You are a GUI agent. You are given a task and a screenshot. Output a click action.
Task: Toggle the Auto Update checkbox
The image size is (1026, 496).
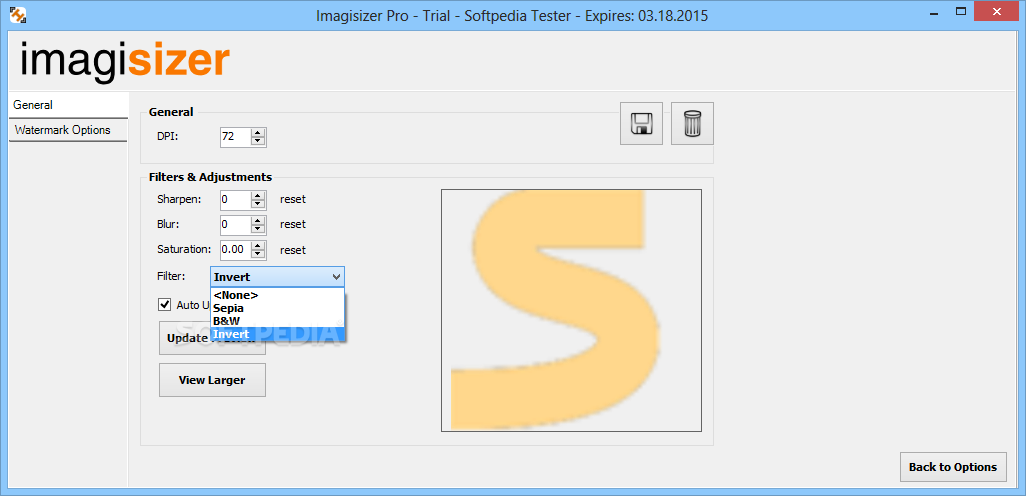[x=165, y=304]
